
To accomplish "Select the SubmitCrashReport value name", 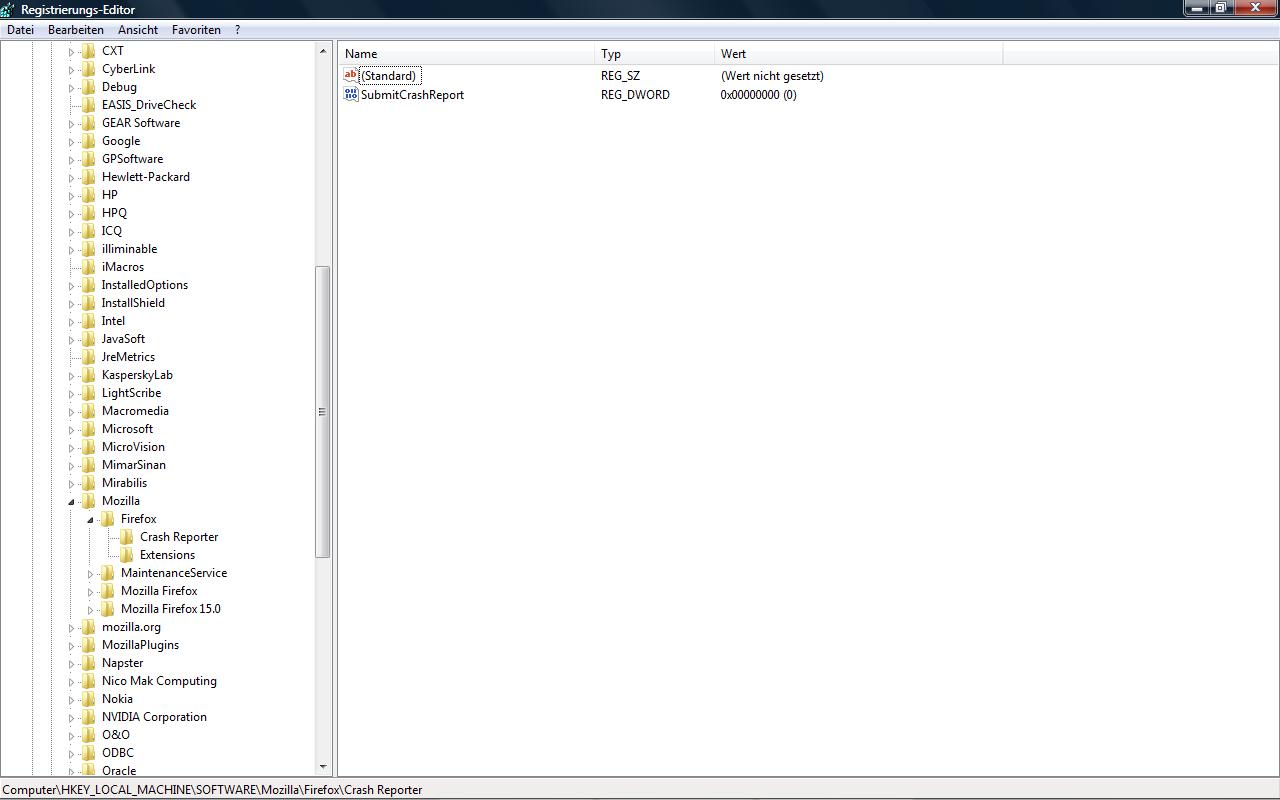I will (x=412, y=95).
